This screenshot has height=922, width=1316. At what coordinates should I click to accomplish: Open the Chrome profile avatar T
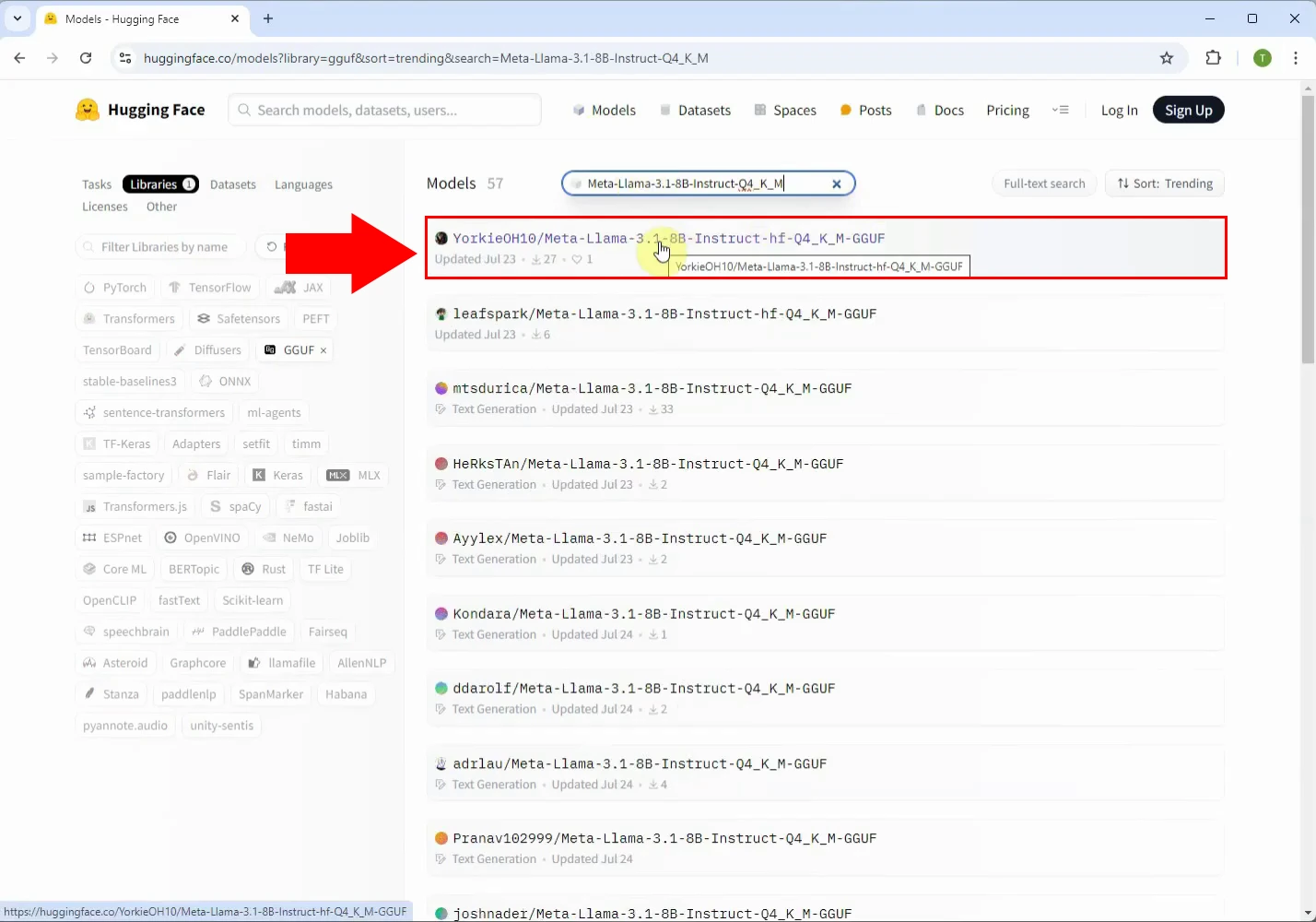click(x=1263, y=58)
